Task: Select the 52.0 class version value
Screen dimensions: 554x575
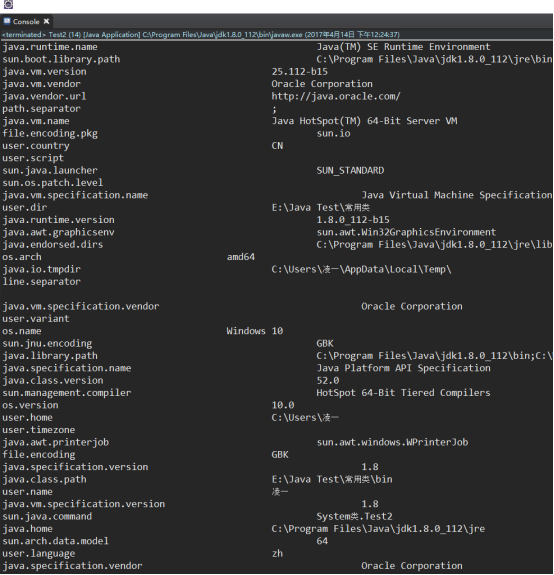Action: [328, 381]
